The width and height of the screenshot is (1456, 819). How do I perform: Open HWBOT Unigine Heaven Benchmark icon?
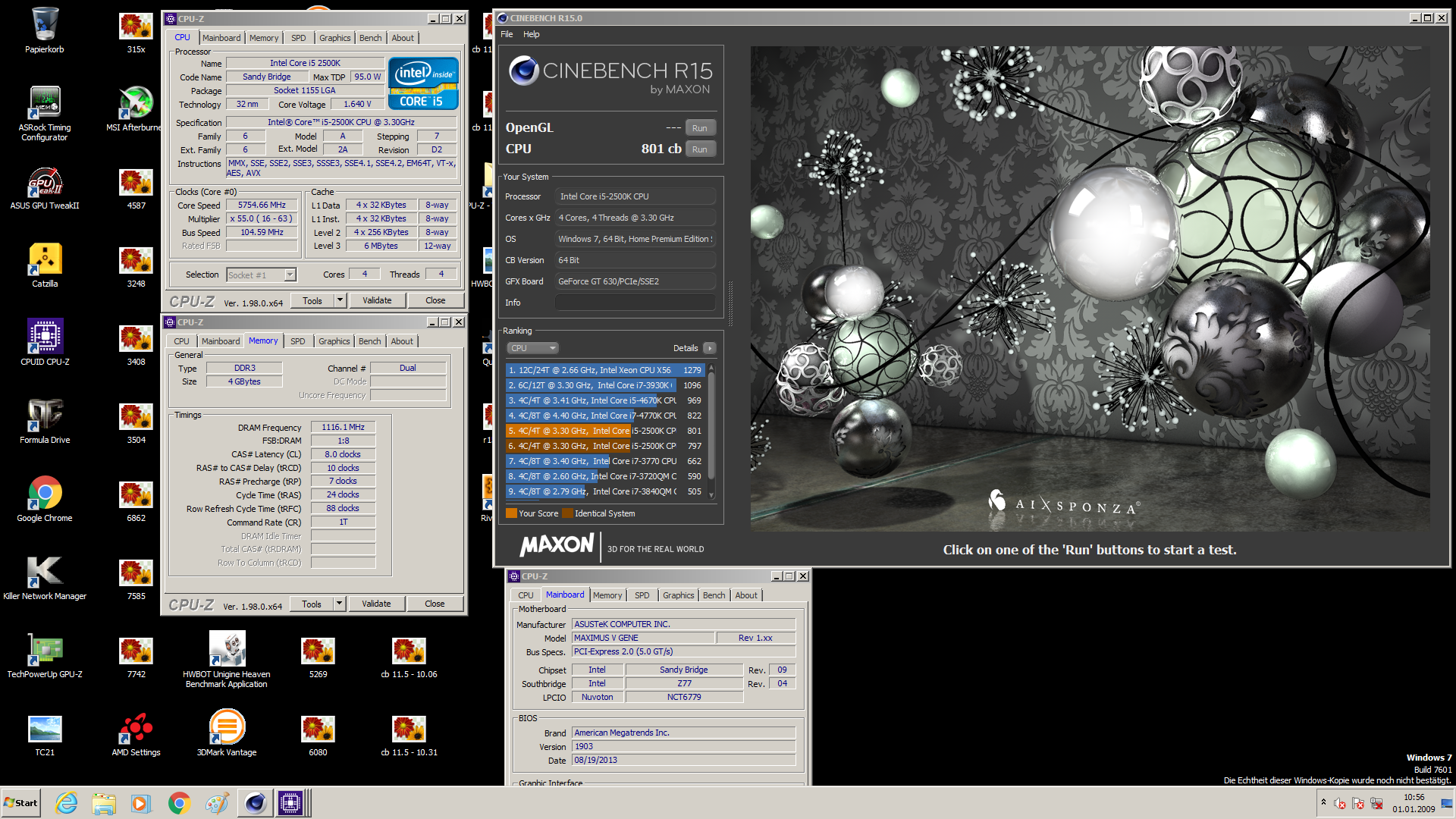tap(227, 660)
